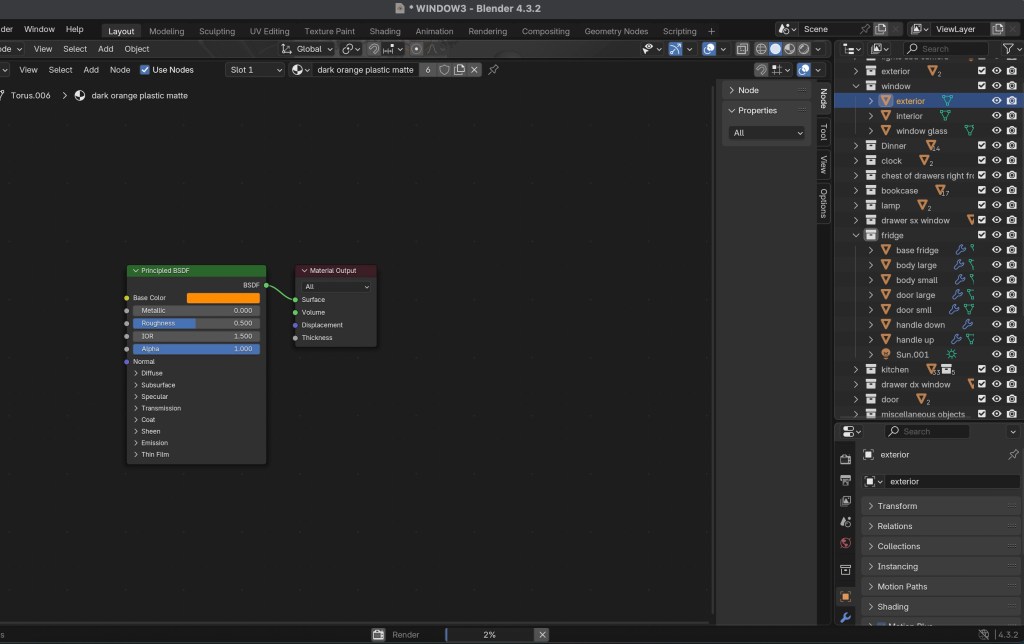The image size is (1024, 644).
Task: Open the Modifiers wrench tab icon
Action: point(846,618)
